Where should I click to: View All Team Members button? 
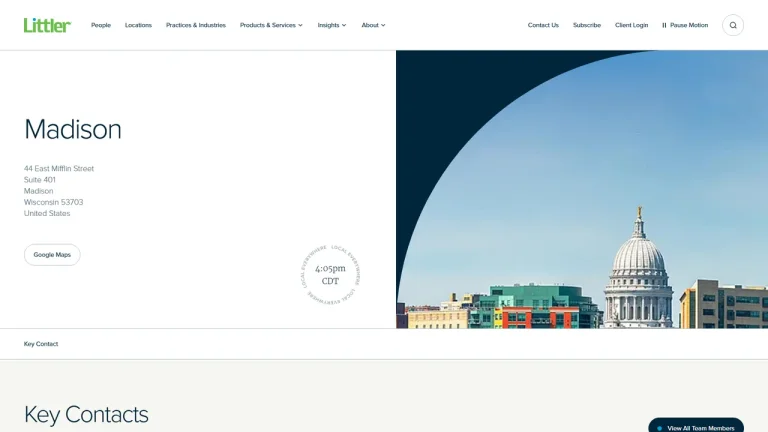tap(696, 425)
